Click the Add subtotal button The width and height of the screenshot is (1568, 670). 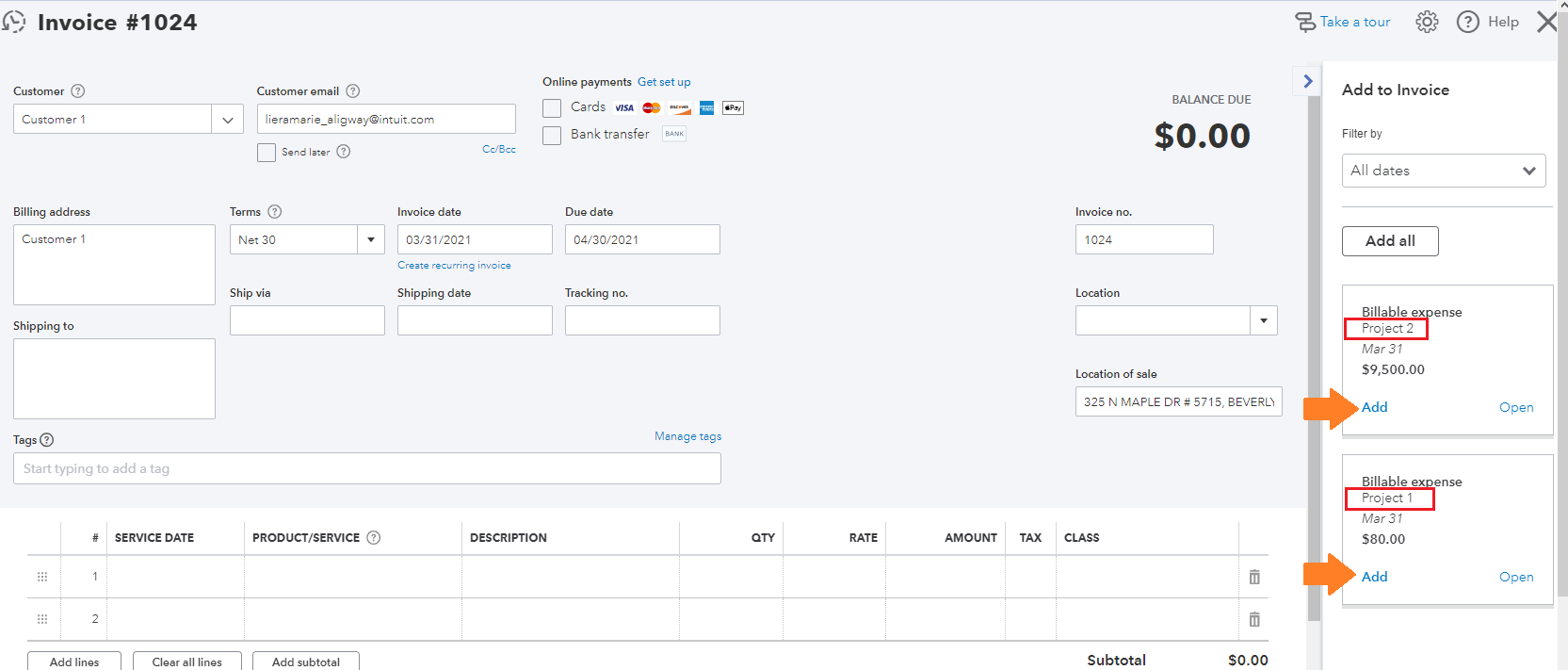tap(306, 662)
